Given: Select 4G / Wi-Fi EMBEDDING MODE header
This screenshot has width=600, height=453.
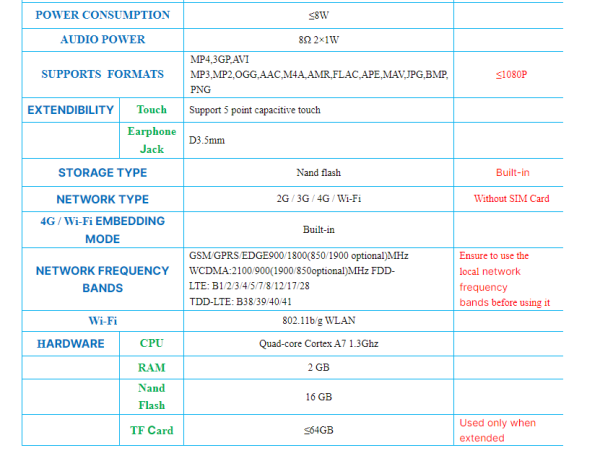Looking at the screenshot, I should [103, 230].
